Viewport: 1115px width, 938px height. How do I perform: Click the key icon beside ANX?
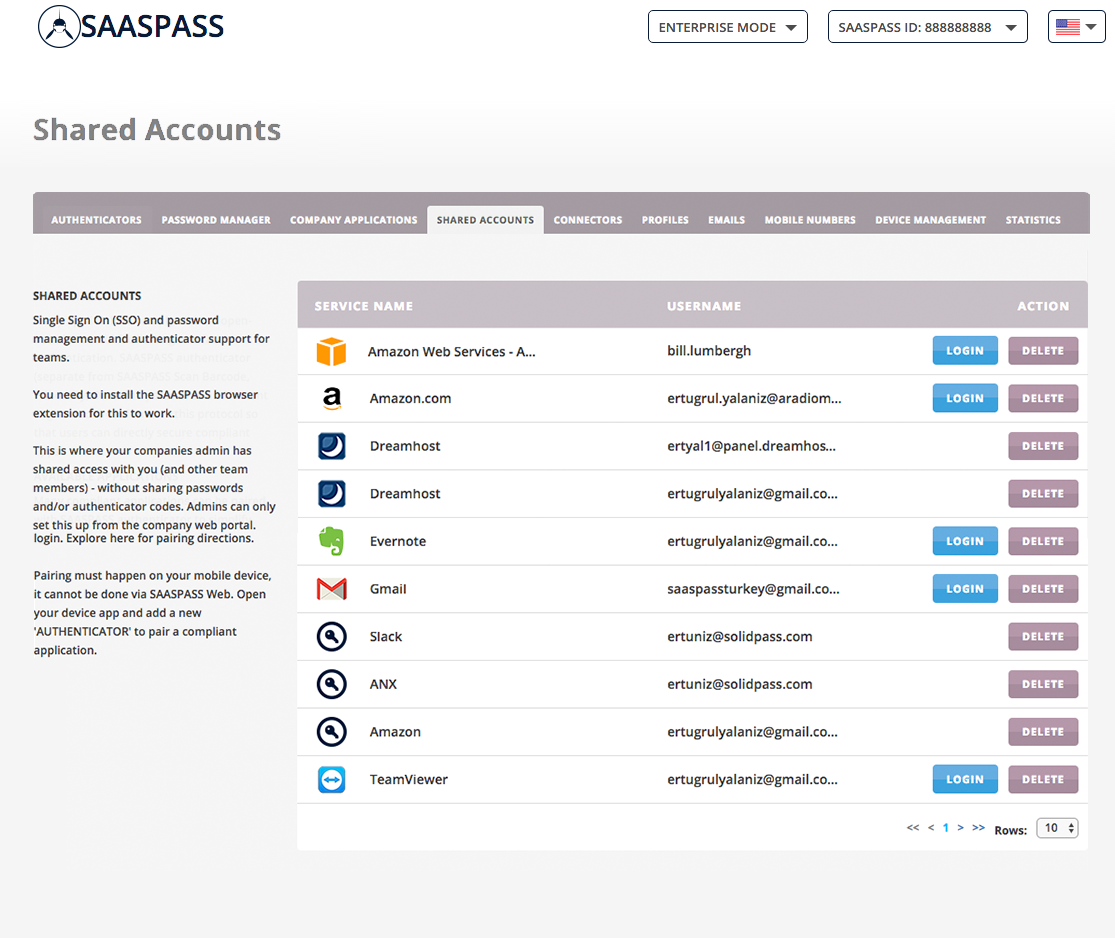click(x=331, y=684)
